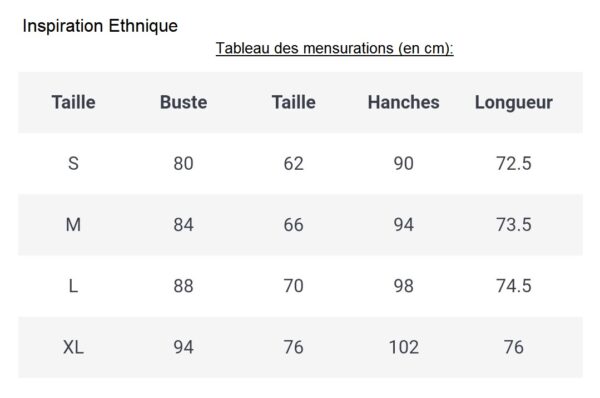The height and width of the screenshot is (398, 600).
Task: Click the Hanches value 98
Action: pos(403,286)
